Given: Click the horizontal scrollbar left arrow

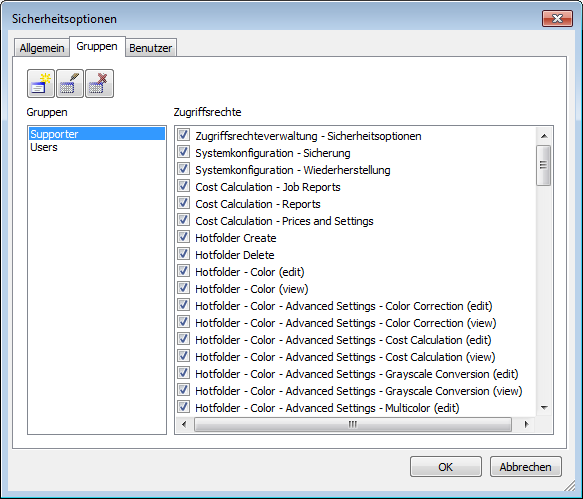Looking at the screenshot, I should point(184,424).
